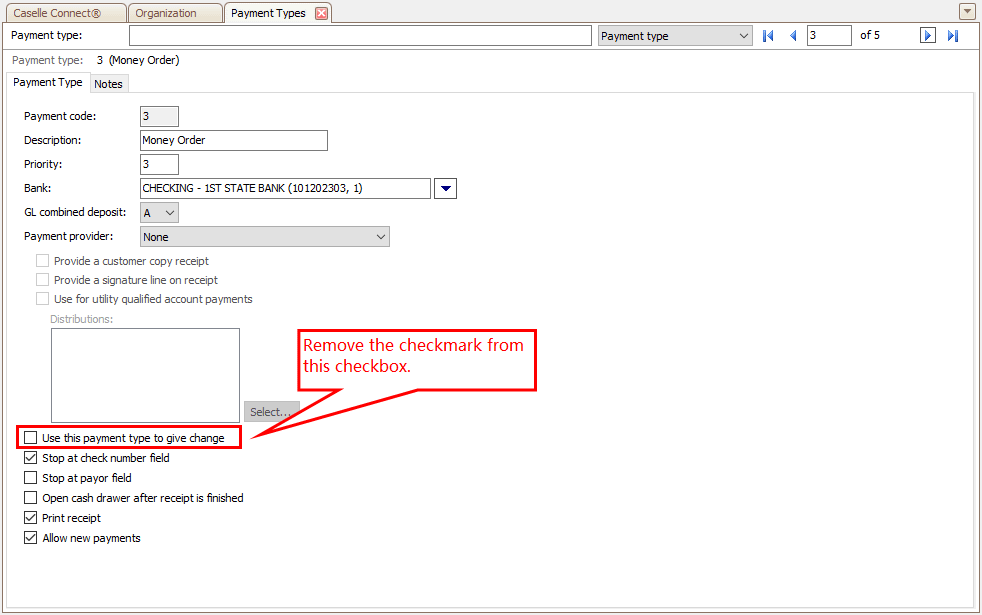Toggle Use this payment type to give change
This screenshot has width=982, height=615.
click(x=31, y=438)
